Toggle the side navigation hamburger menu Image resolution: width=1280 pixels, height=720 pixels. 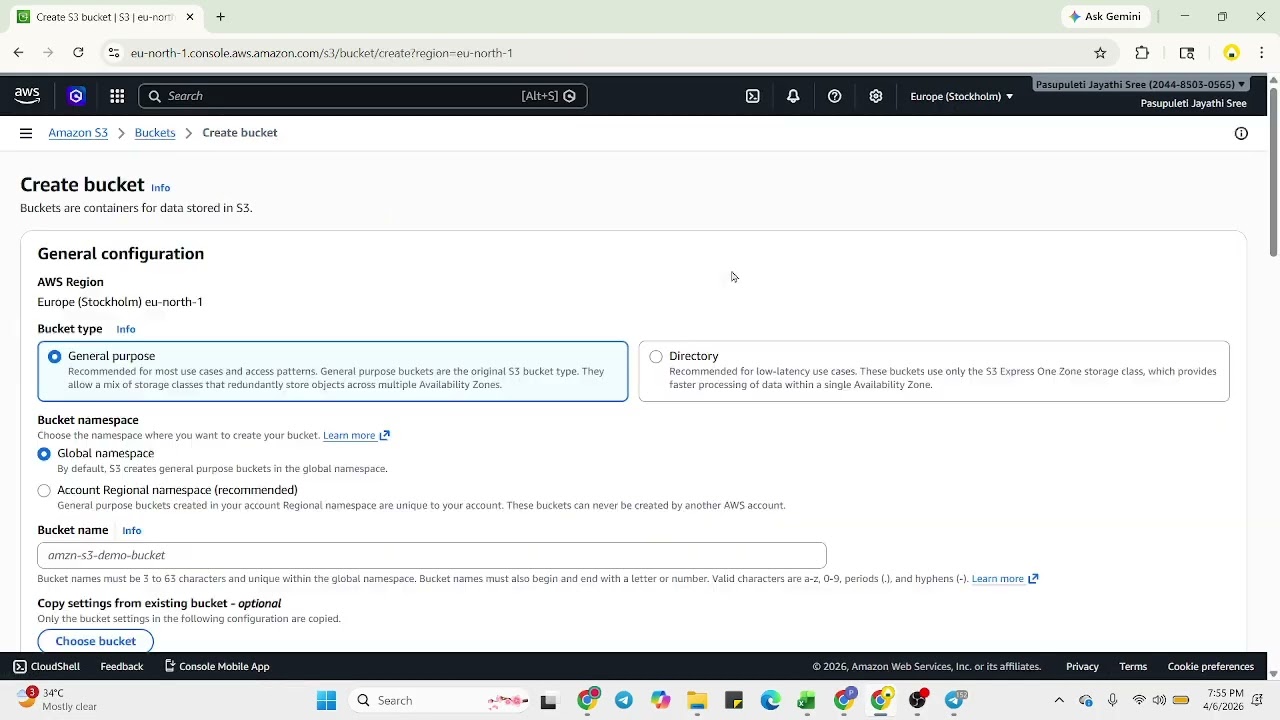point(26,133)
